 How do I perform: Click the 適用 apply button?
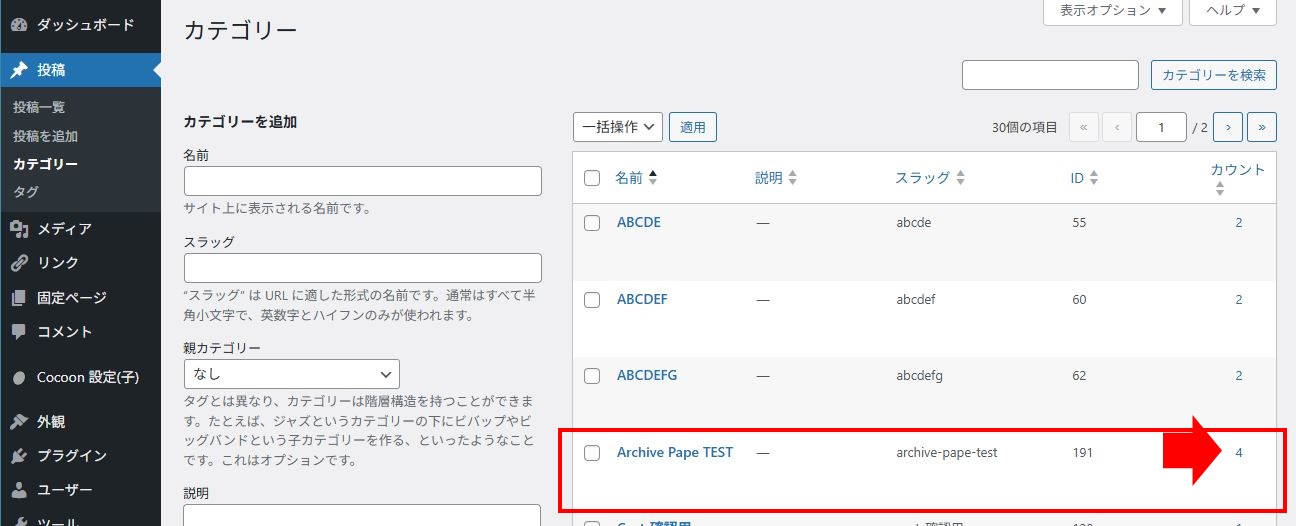pyautogui.click(x=692, y=127)
